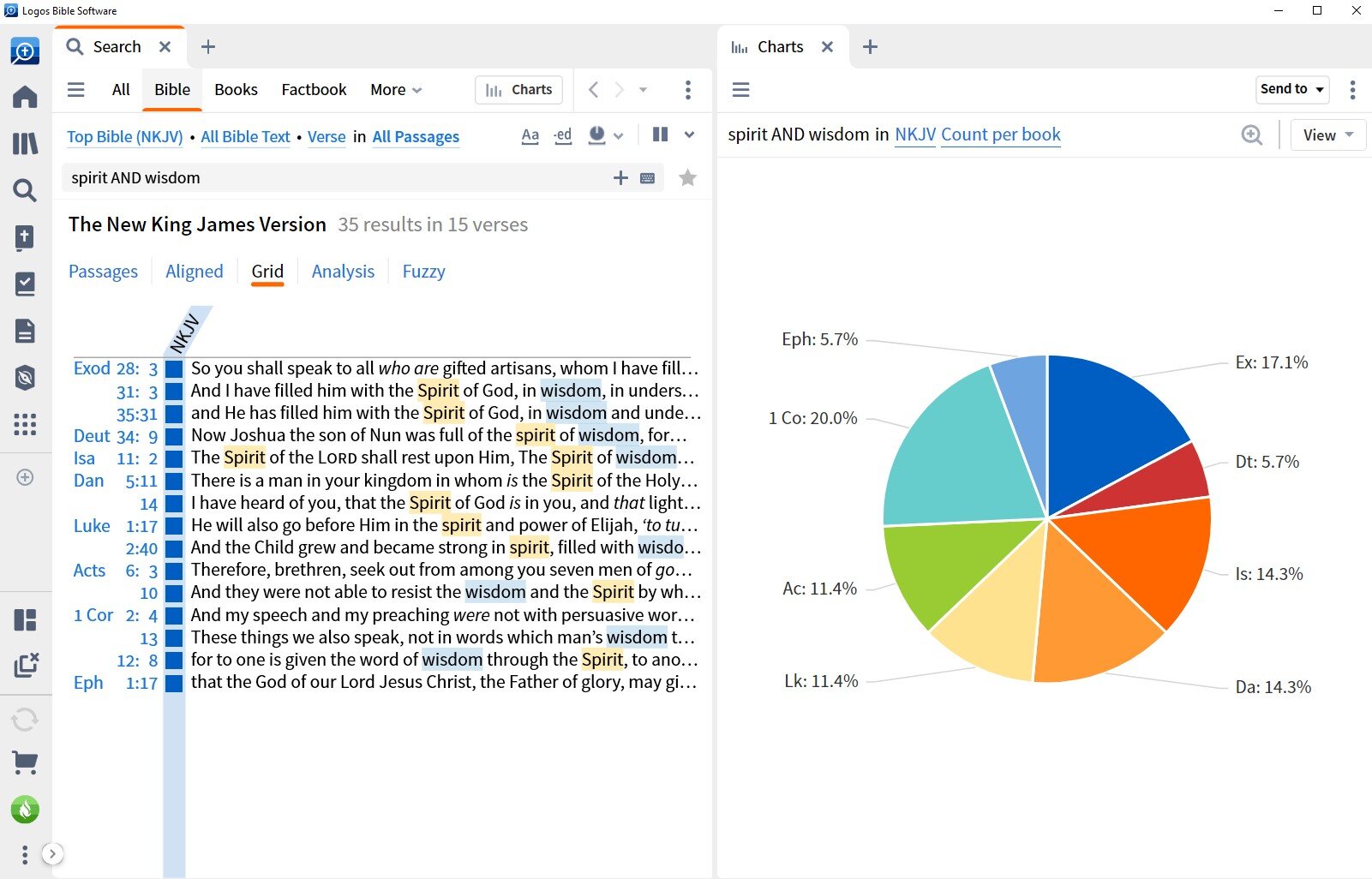Open navigation history dropdown arrow
The width and height of the screenshot is (1372, 879).
pyautogui.click(x=643, y=90)
